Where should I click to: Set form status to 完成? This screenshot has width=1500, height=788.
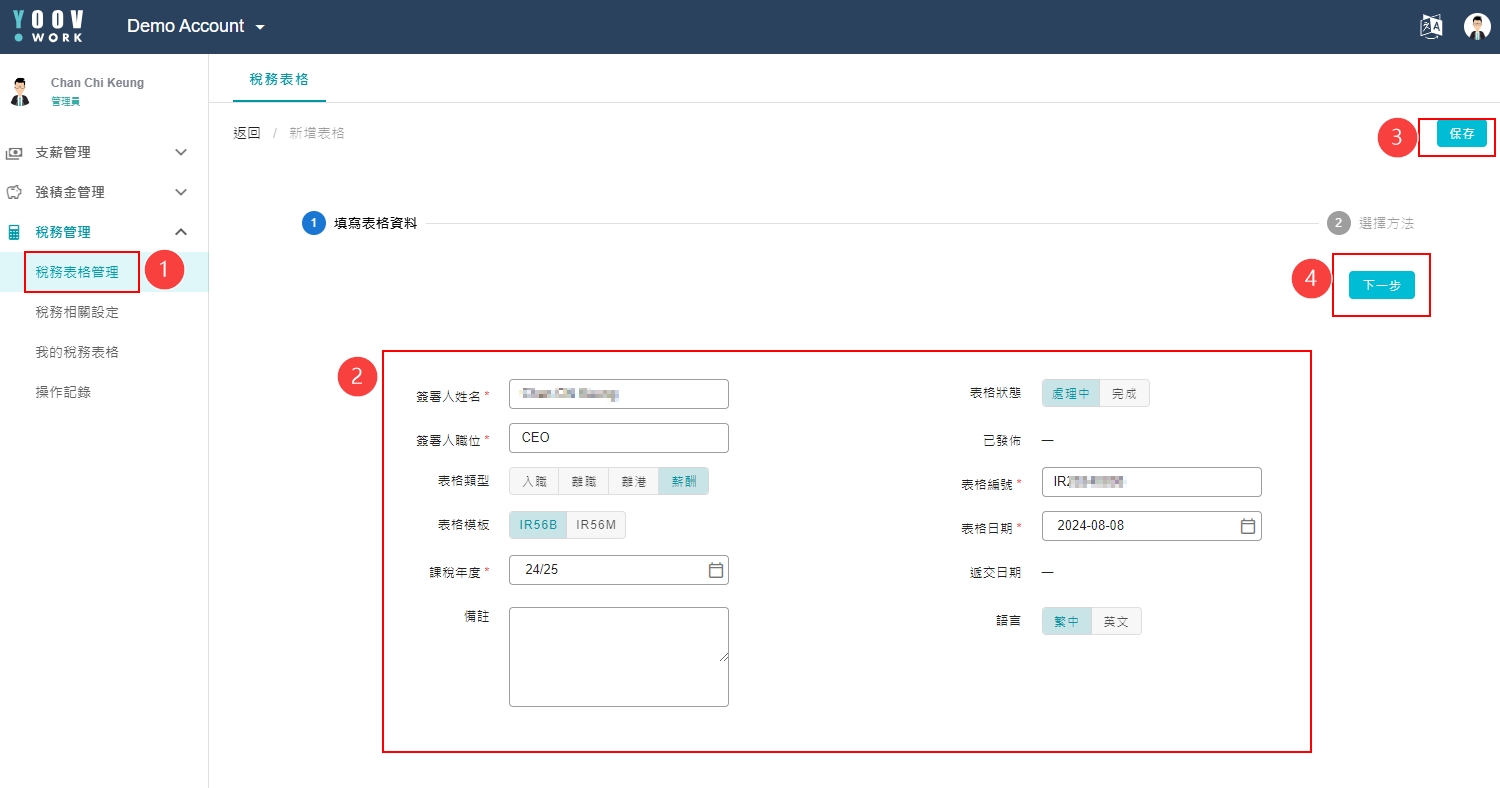pos(1124,394)
